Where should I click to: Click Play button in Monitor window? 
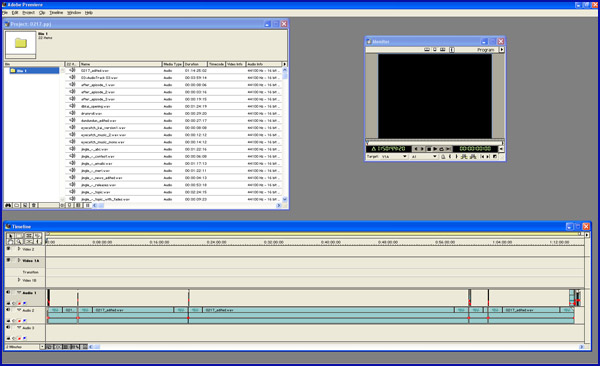coord(435,149)
